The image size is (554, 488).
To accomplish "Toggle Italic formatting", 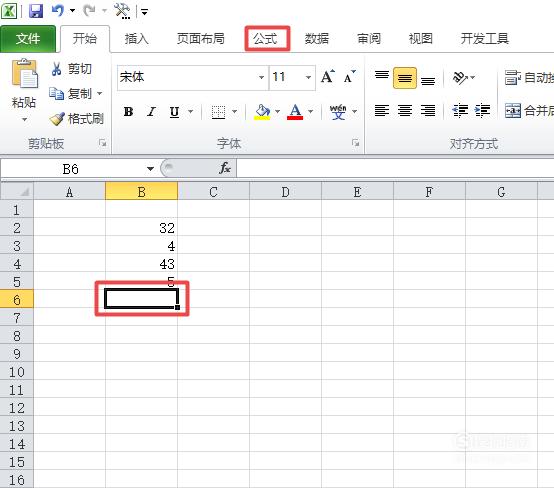I will tap(152, 112).
